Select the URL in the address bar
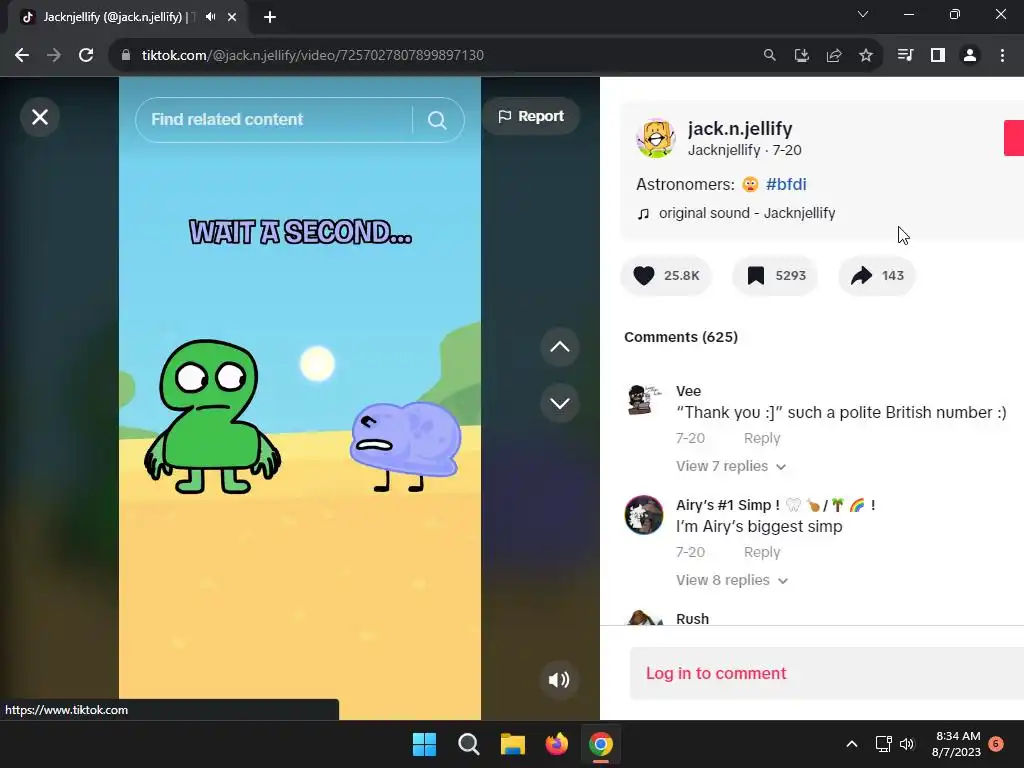The image size is (1024, 768). [312, 56]
